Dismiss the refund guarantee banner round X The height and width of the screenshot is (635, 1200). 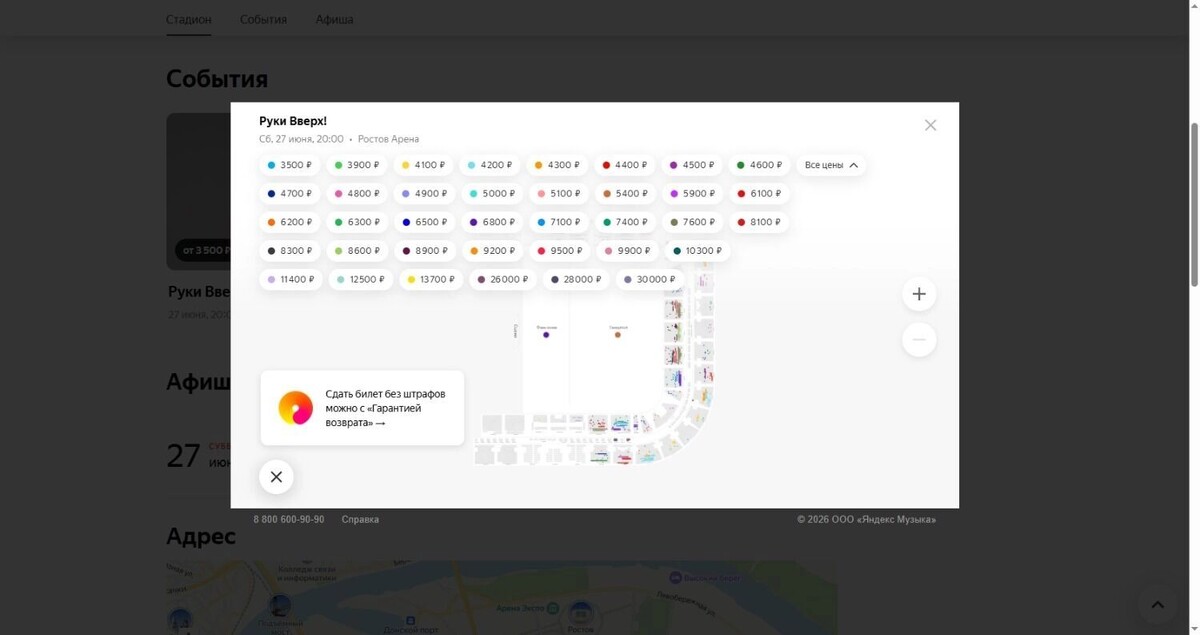[x=276, y=477]
